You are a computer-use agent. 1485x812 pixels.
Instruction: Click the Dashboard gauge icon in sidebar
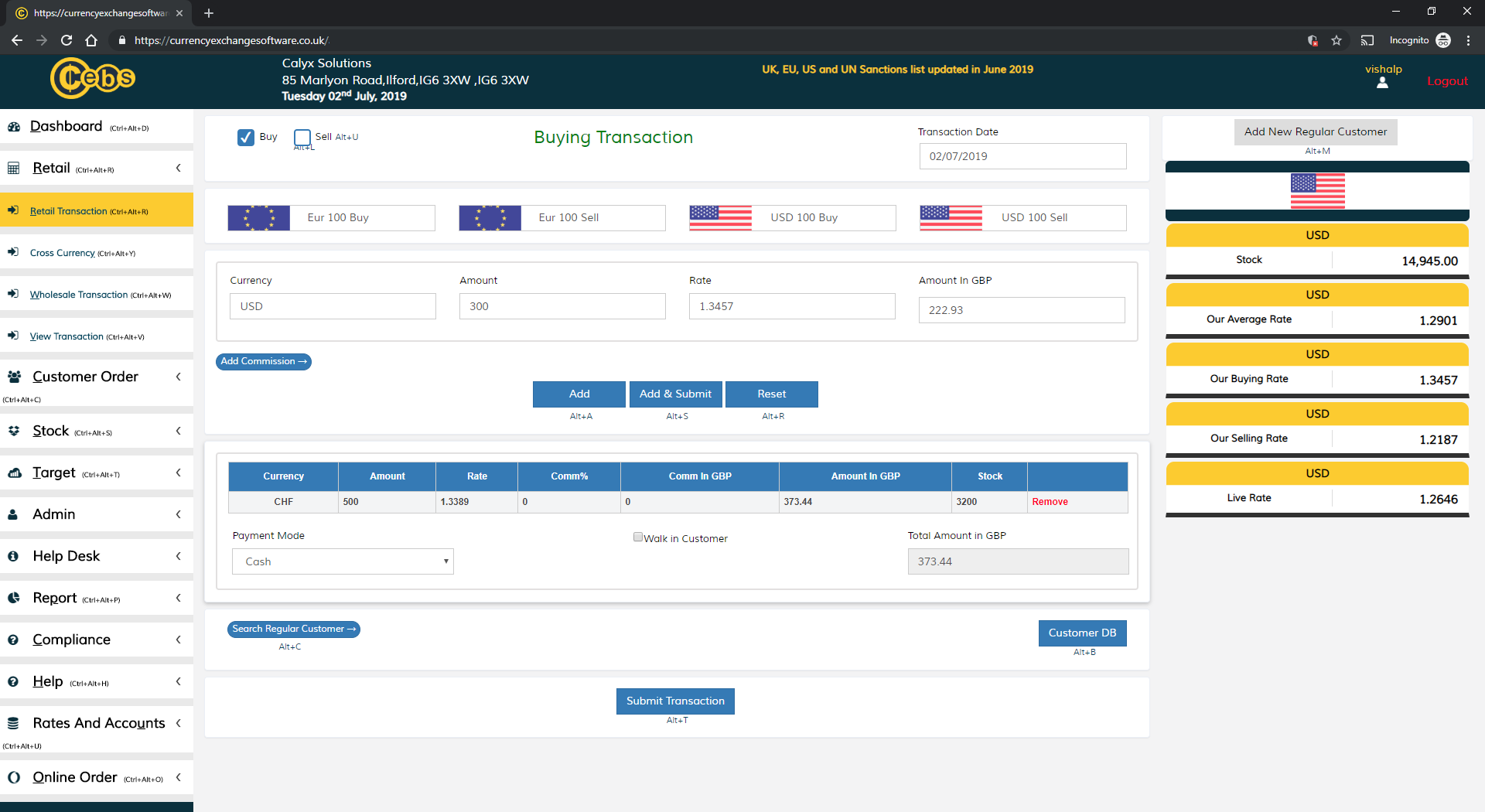click(14, 127)
